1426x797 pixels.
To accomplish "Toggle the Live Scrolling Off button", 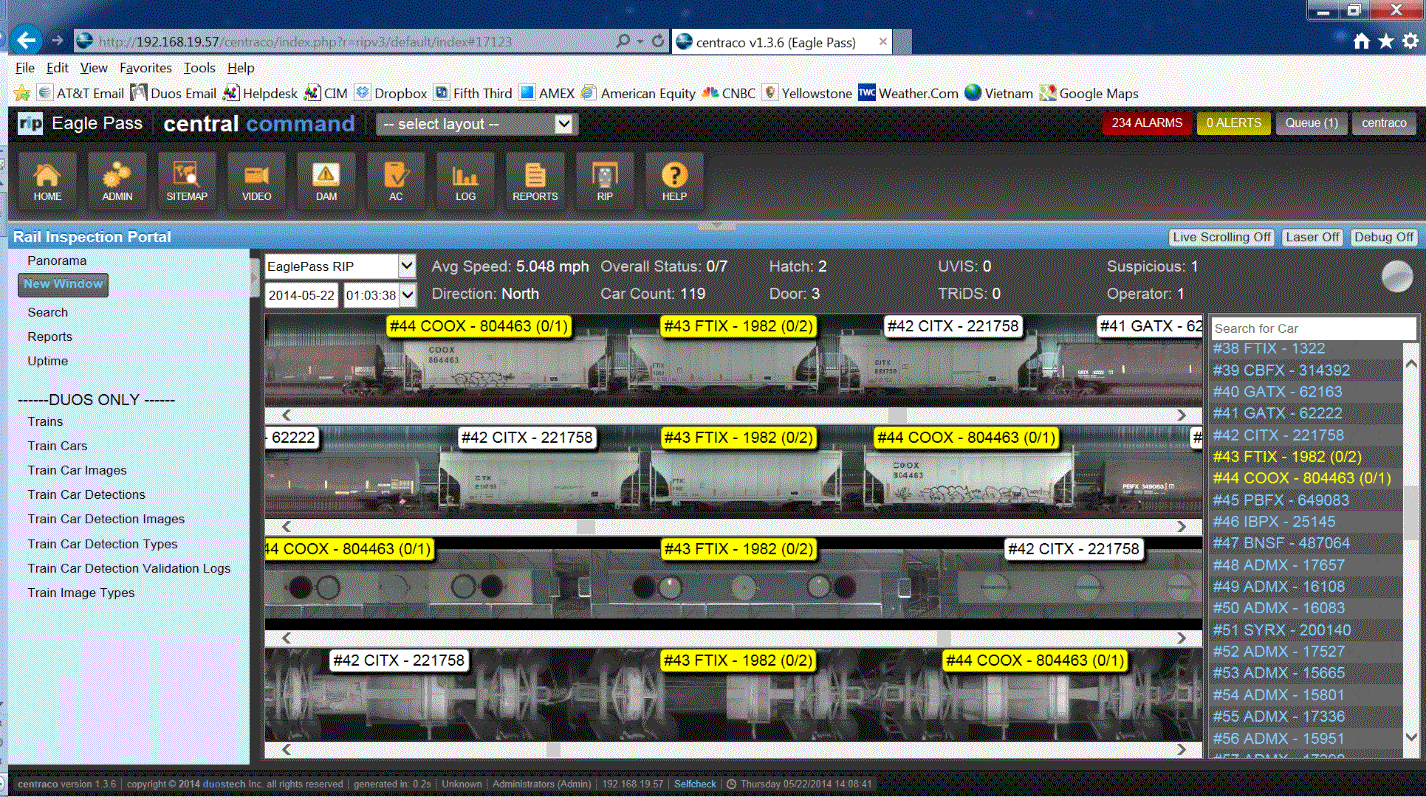I will (x=1222, y=237).
